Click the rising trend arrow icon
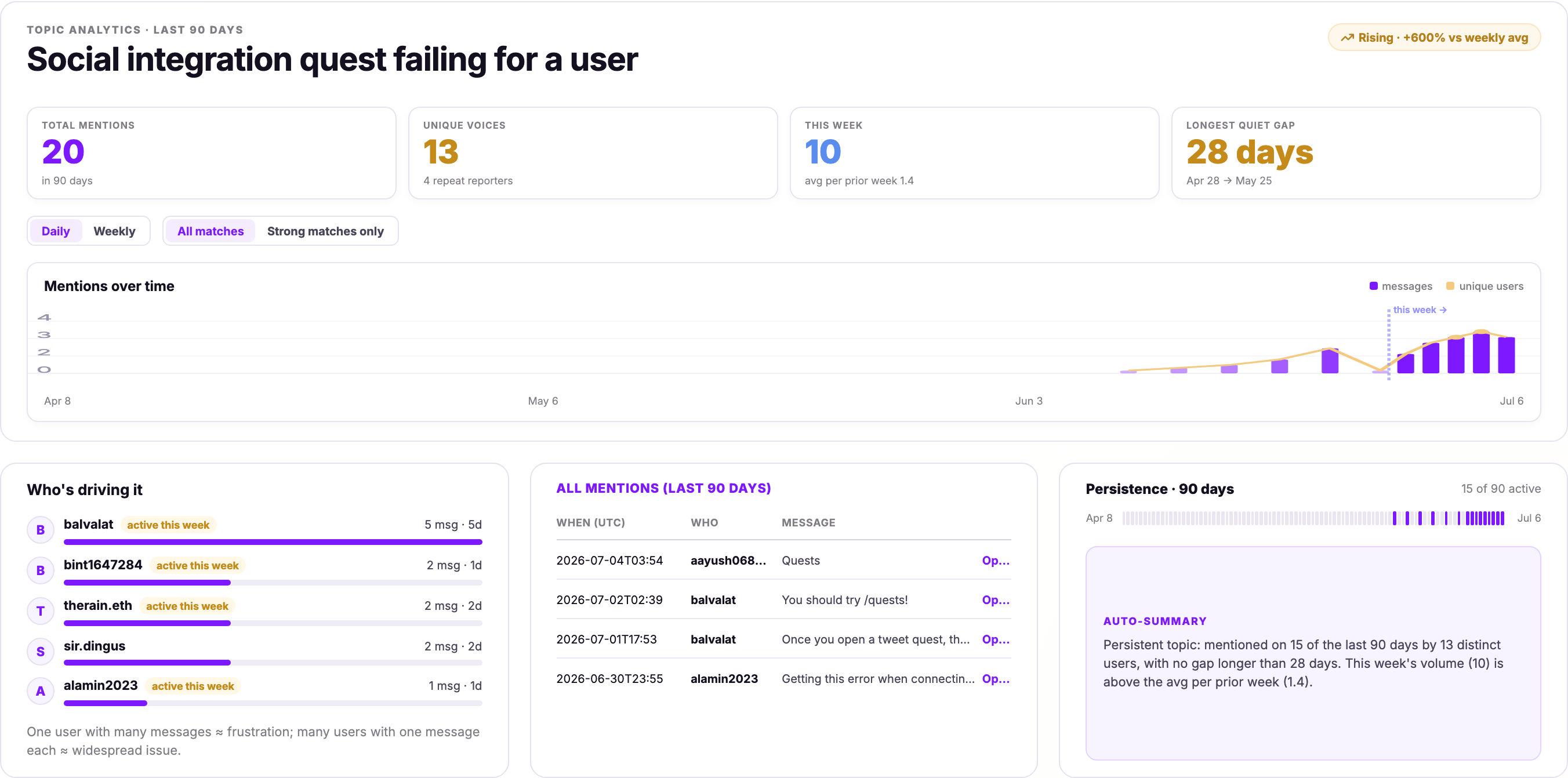 click(1348, 38)
